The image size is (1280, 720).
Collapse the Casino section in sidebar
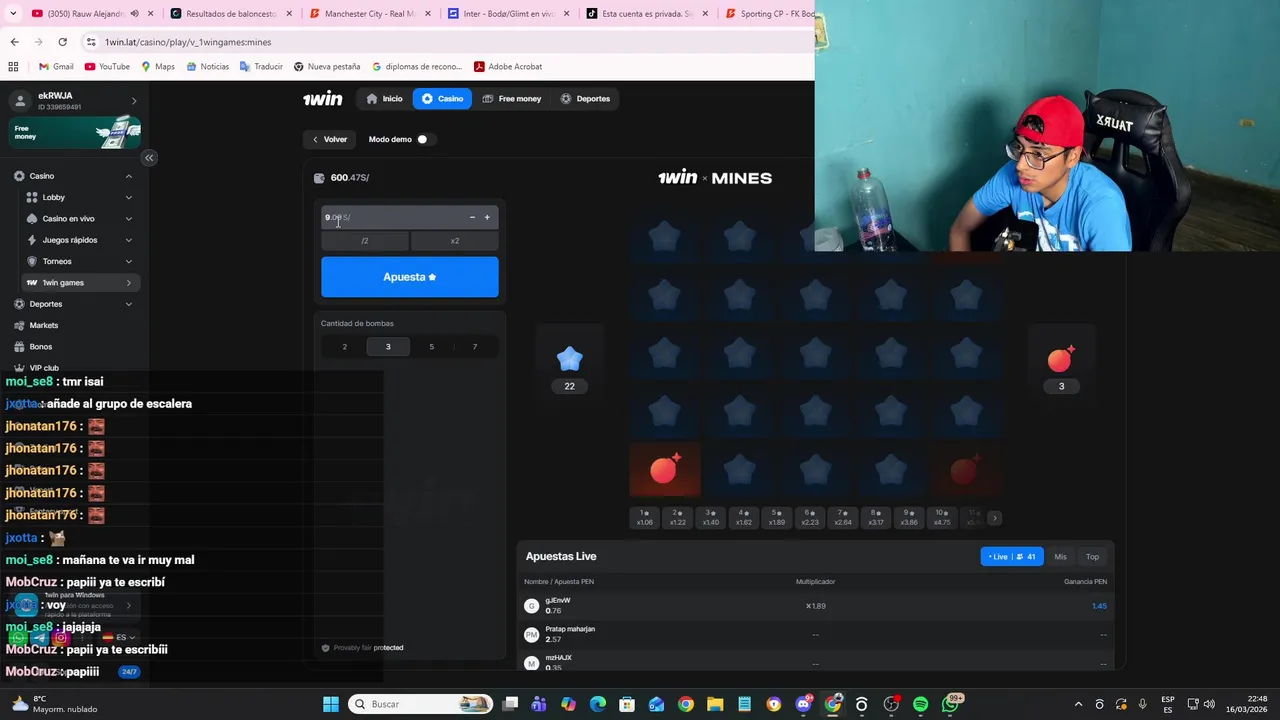(x=129, y=176)
